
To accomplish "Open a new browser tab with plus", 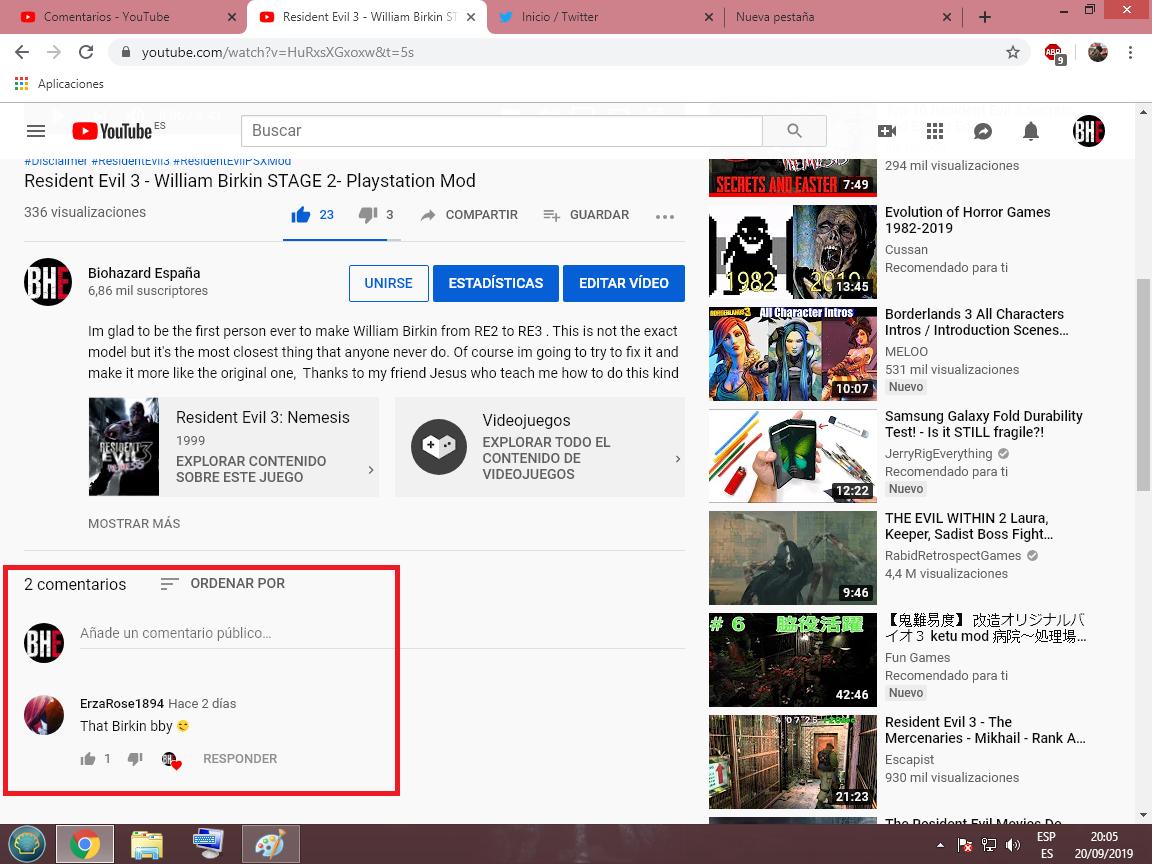I will pyautogui.click(x=984, y=17).
